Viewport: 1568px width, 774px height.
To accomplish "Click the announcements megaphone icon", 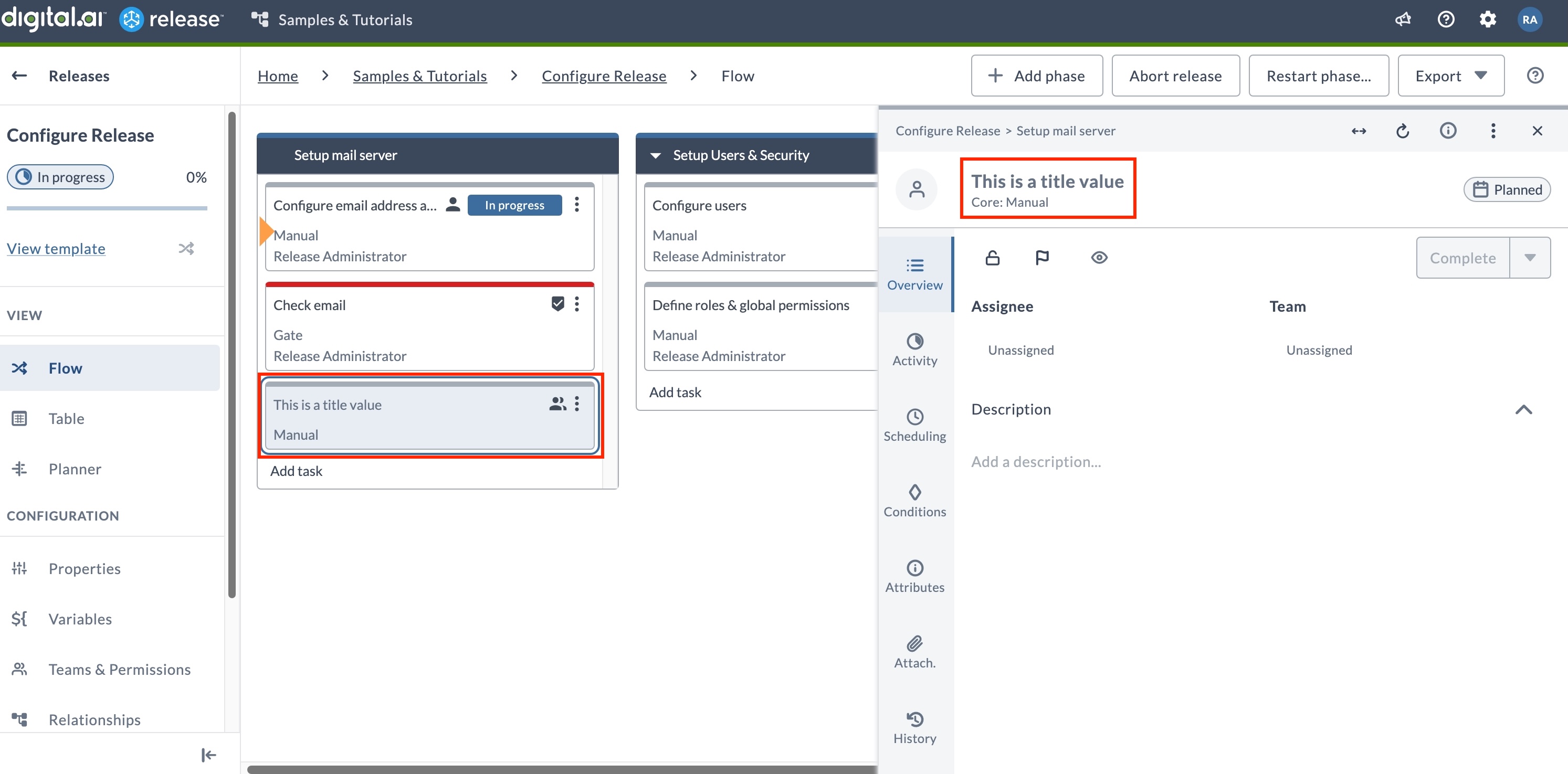I will (1403, 19).
